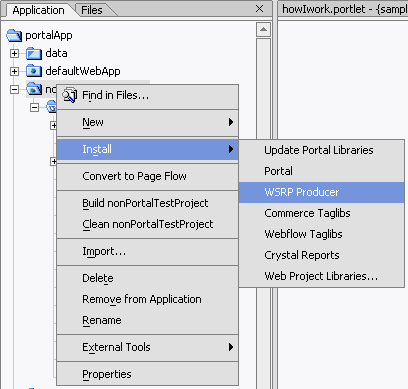Viewport: 408px width, 389px height.
Task: Select the Install menu entry
Action: pos(148,149)
